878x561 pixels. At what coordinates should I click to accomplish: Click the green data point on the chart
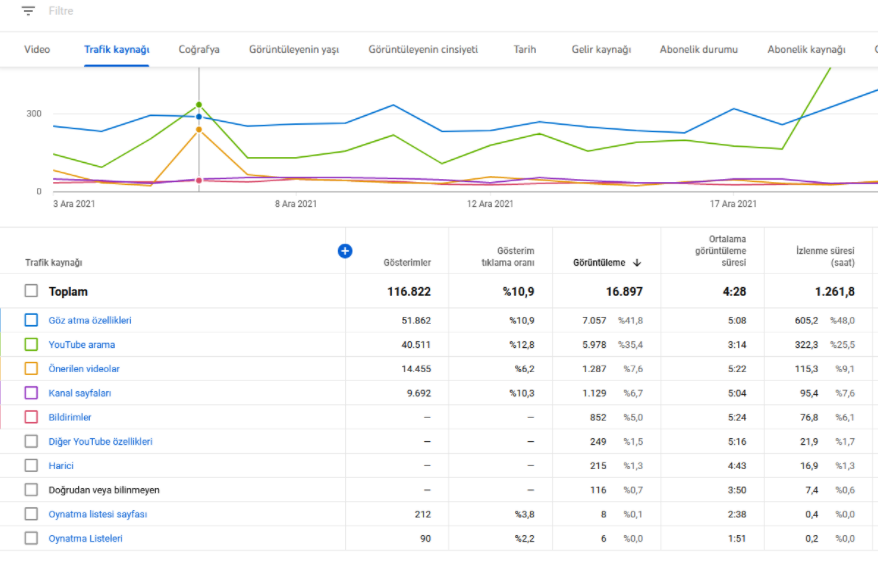click(199, 105)
